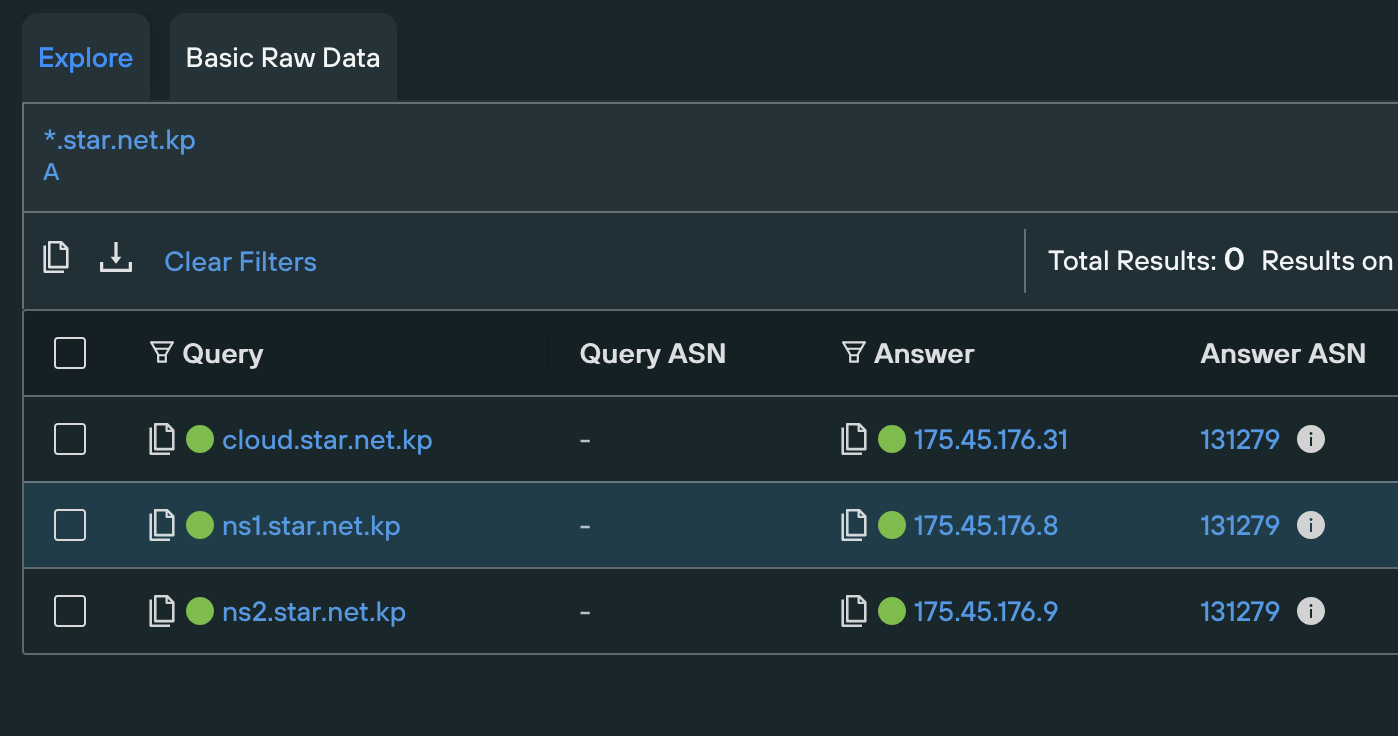
Task: Copy the 175.45.176.9 answer value
Action: (854, 612)
